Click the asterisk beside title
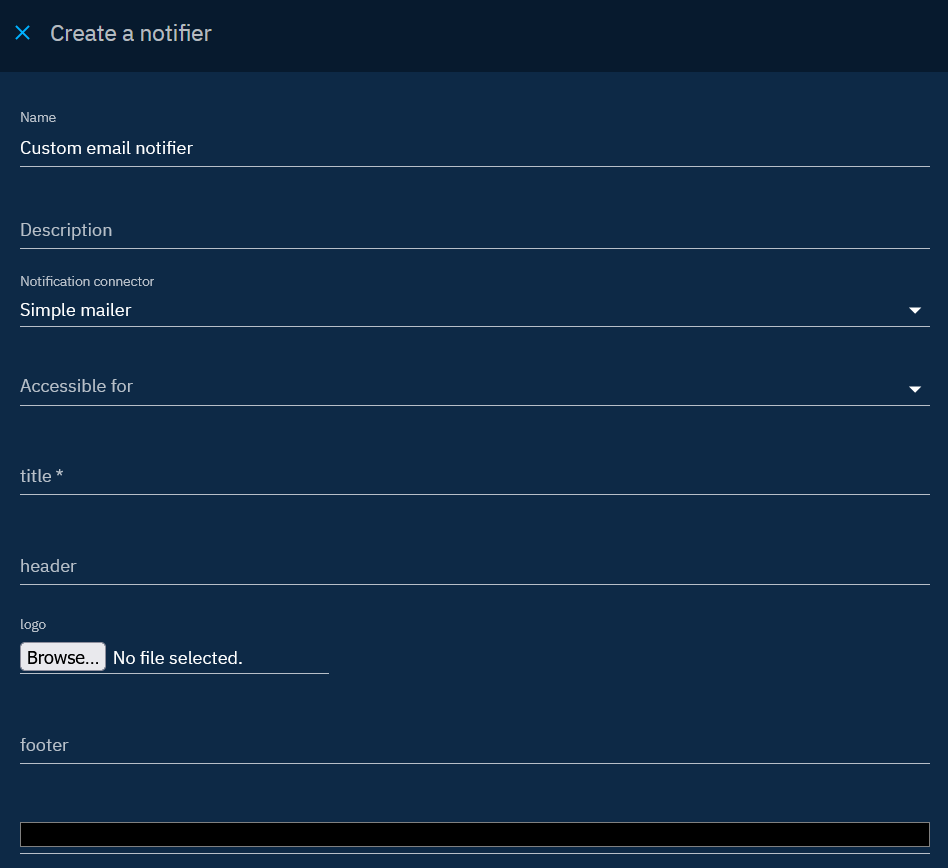The width and height of the screenshot is (948, 868). tap(60, 475)
